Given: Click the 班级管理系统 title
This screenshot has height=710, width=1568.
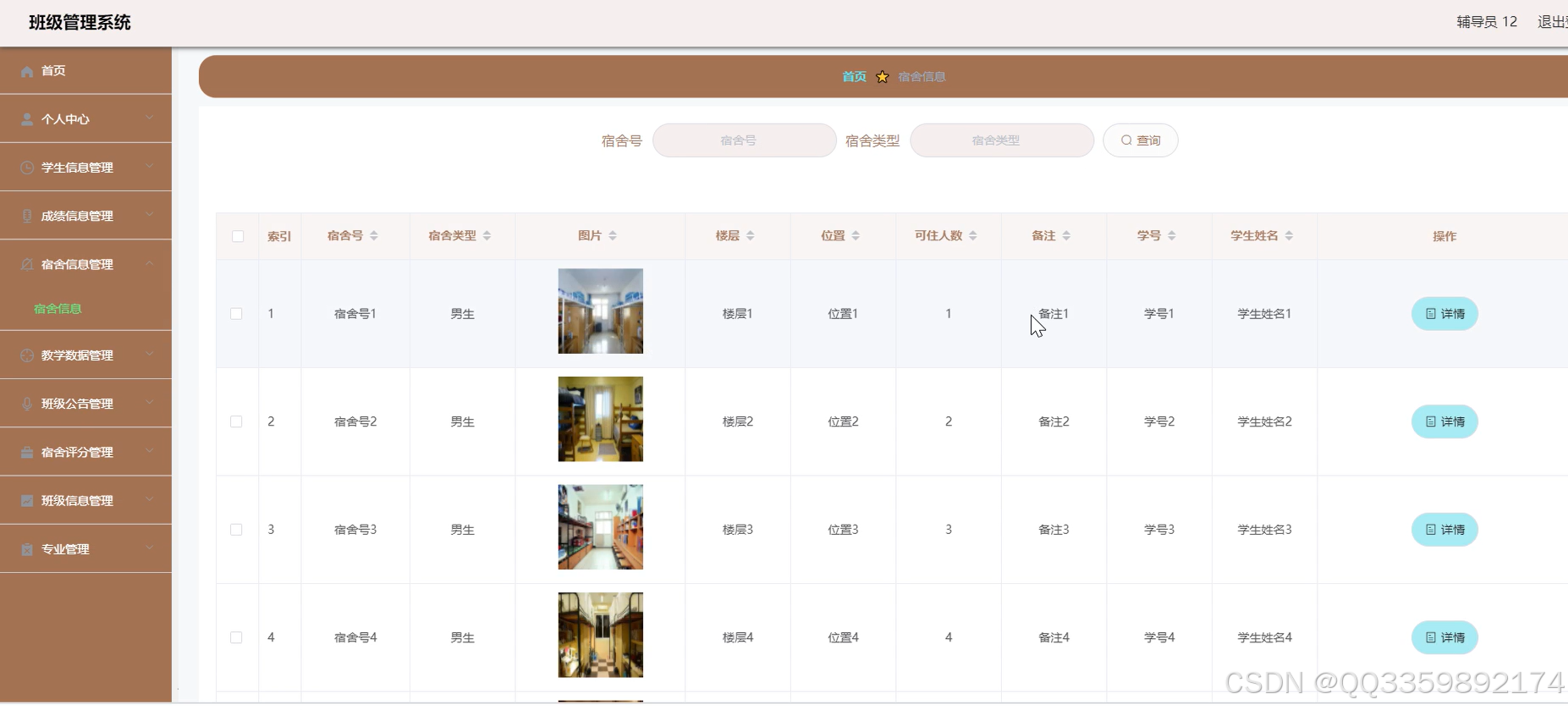Looking at the screenshot, I should pyautogui.click(x=80, y=23).
